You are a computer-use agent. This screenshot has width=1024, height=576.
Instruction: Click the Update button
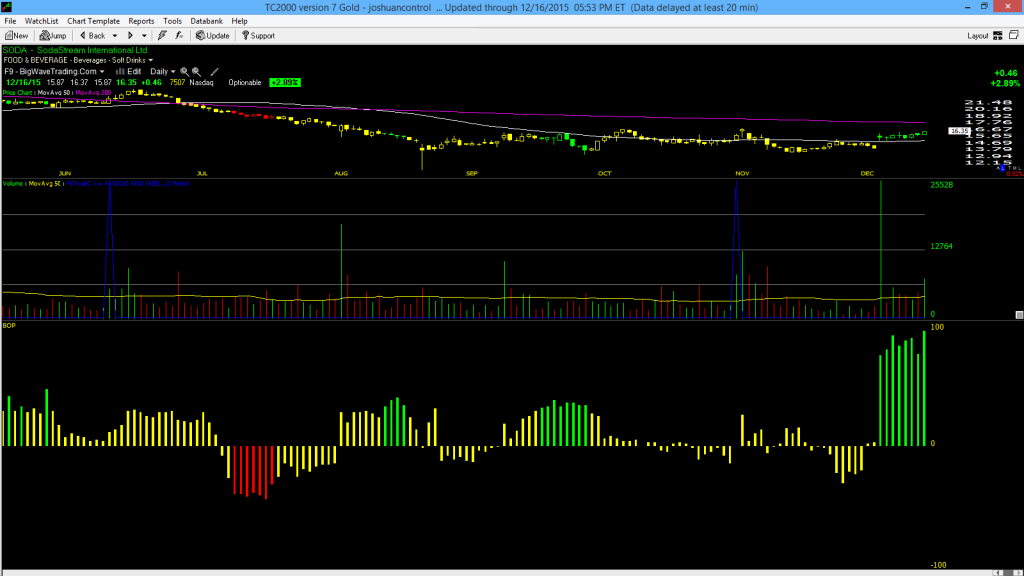pyautogui.click(x=213, y=35)
